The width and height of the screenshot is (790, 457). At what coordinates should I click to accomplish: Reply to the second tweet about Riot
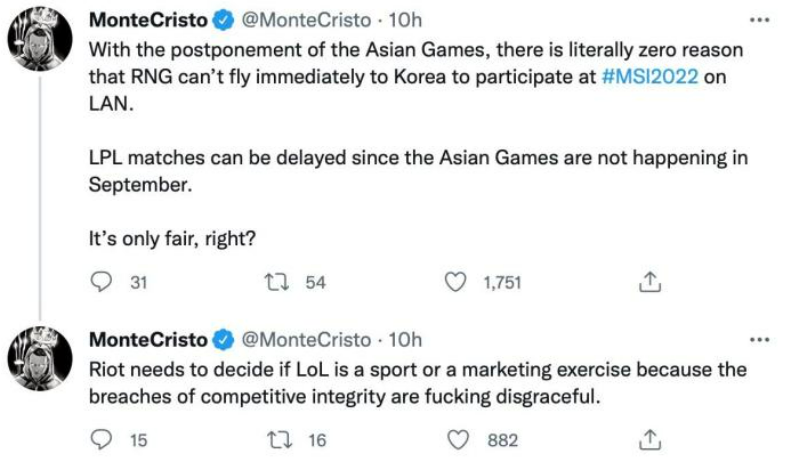[x=100, y=438]
